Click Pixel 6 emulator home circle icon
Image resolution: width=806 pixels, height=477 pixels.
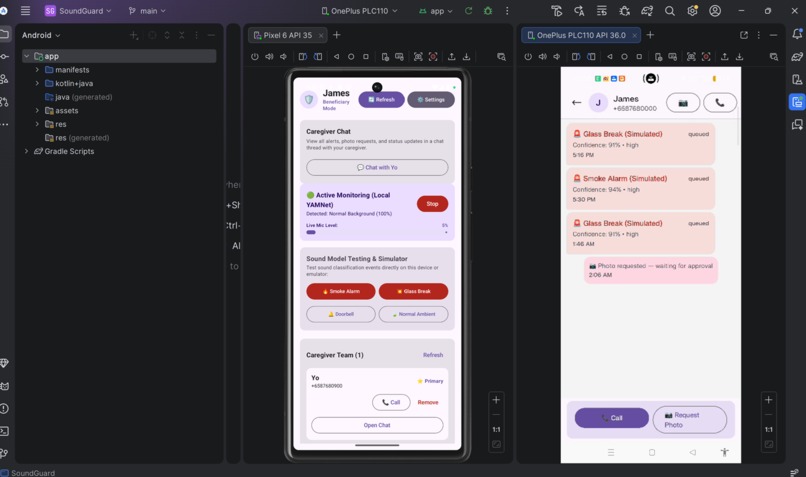pos(351,57)
